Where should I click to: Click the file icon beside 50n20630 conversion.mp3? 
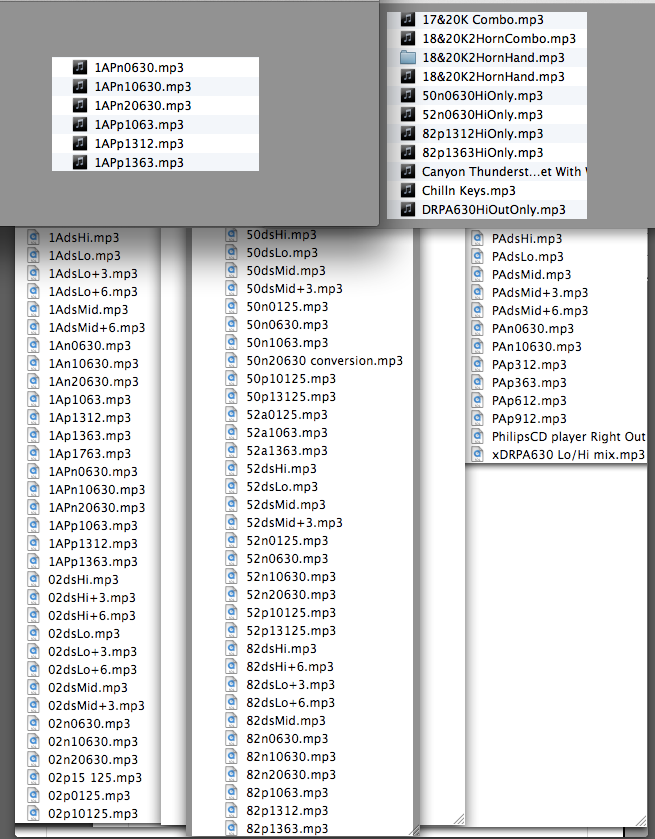pos(231,361)
